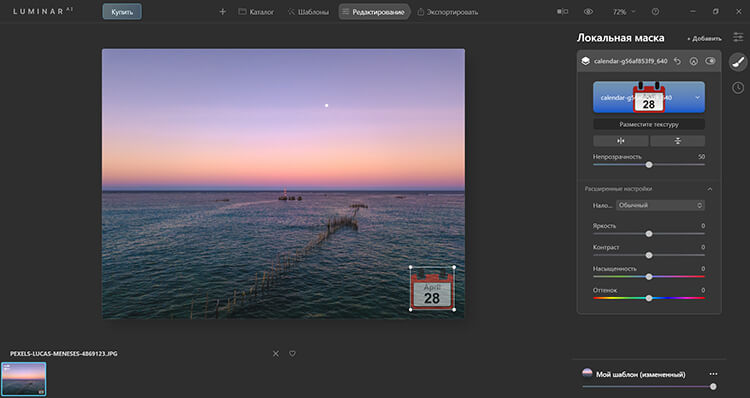The image size is (750, 398).
Task: Open the three-dots menu for Мой шаблон
Action: (x=713, y=374)
